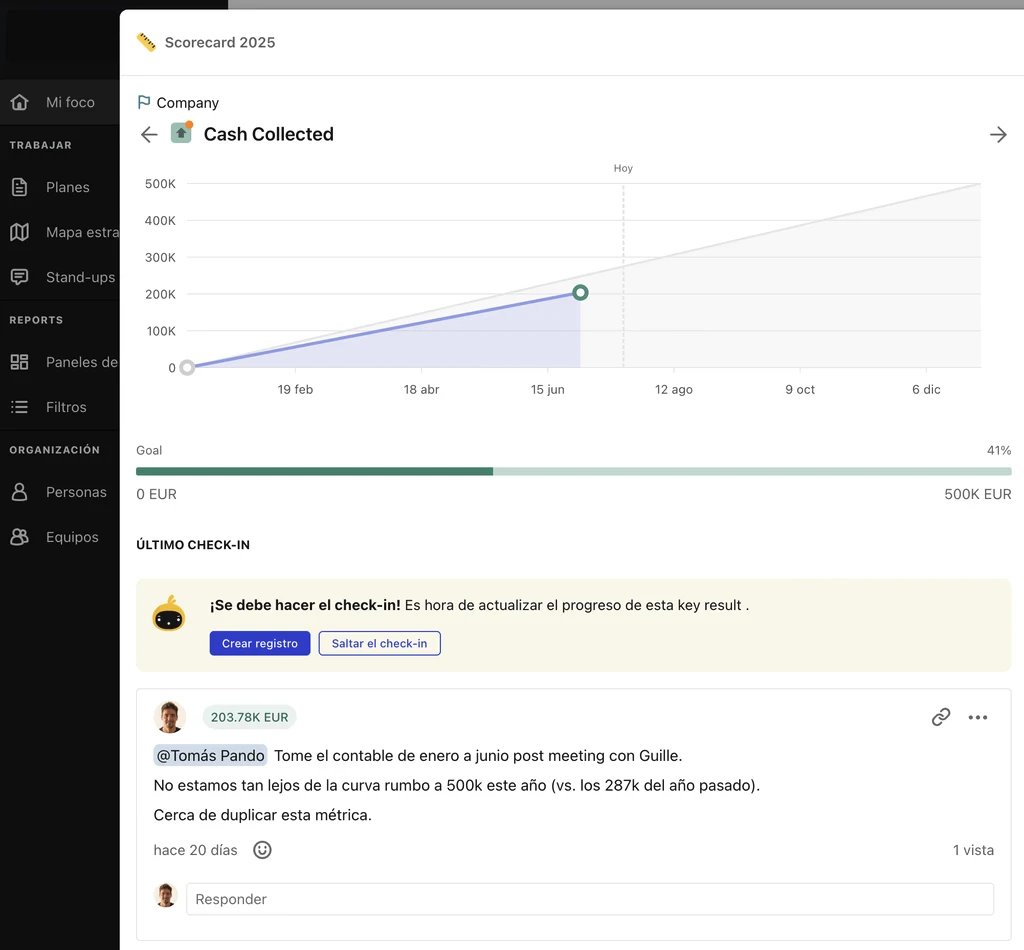Open Personas sidebar item

(x=59, y=492)
